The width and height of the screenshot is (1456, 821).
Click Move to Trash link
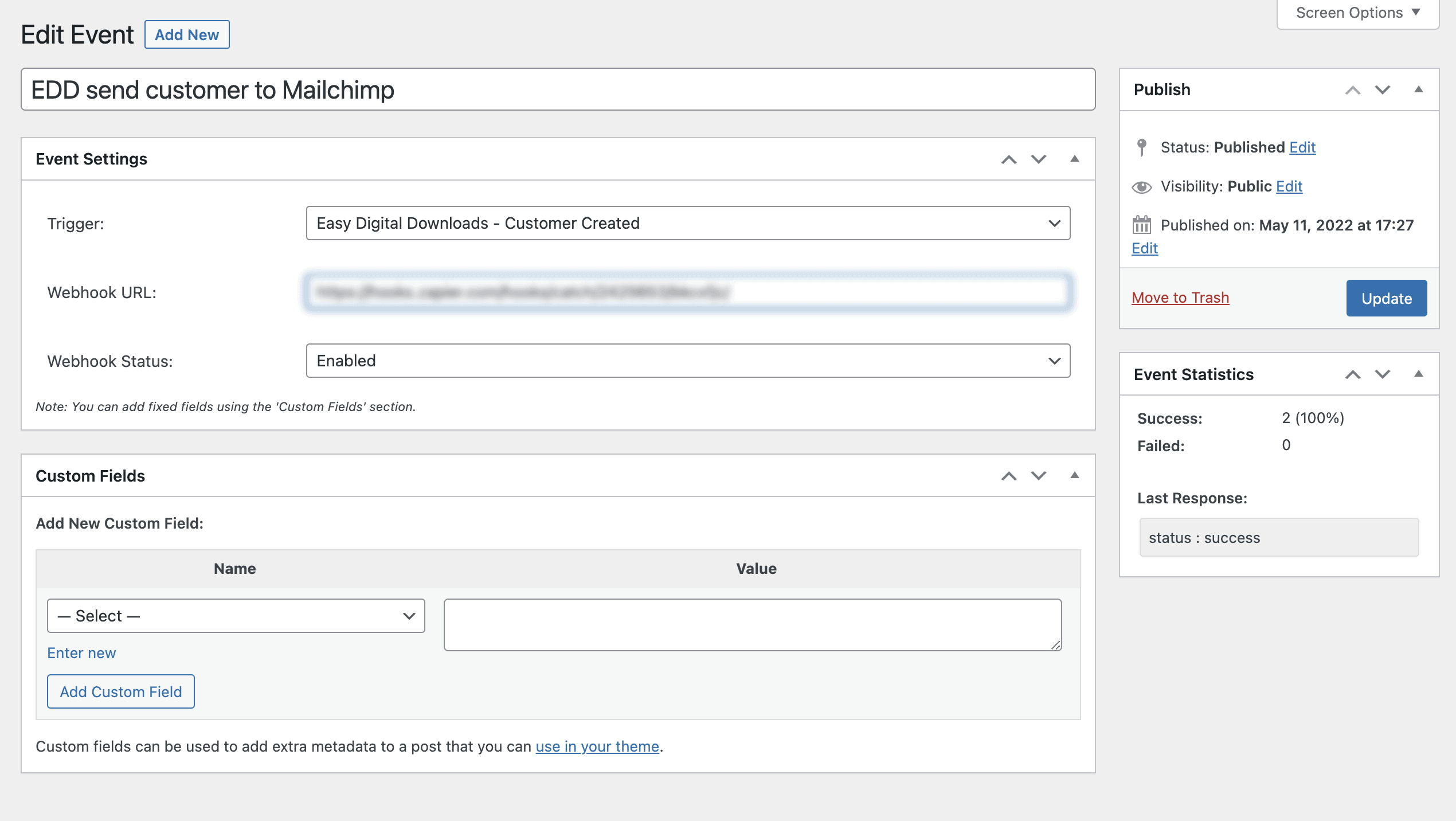(1180, 298)
